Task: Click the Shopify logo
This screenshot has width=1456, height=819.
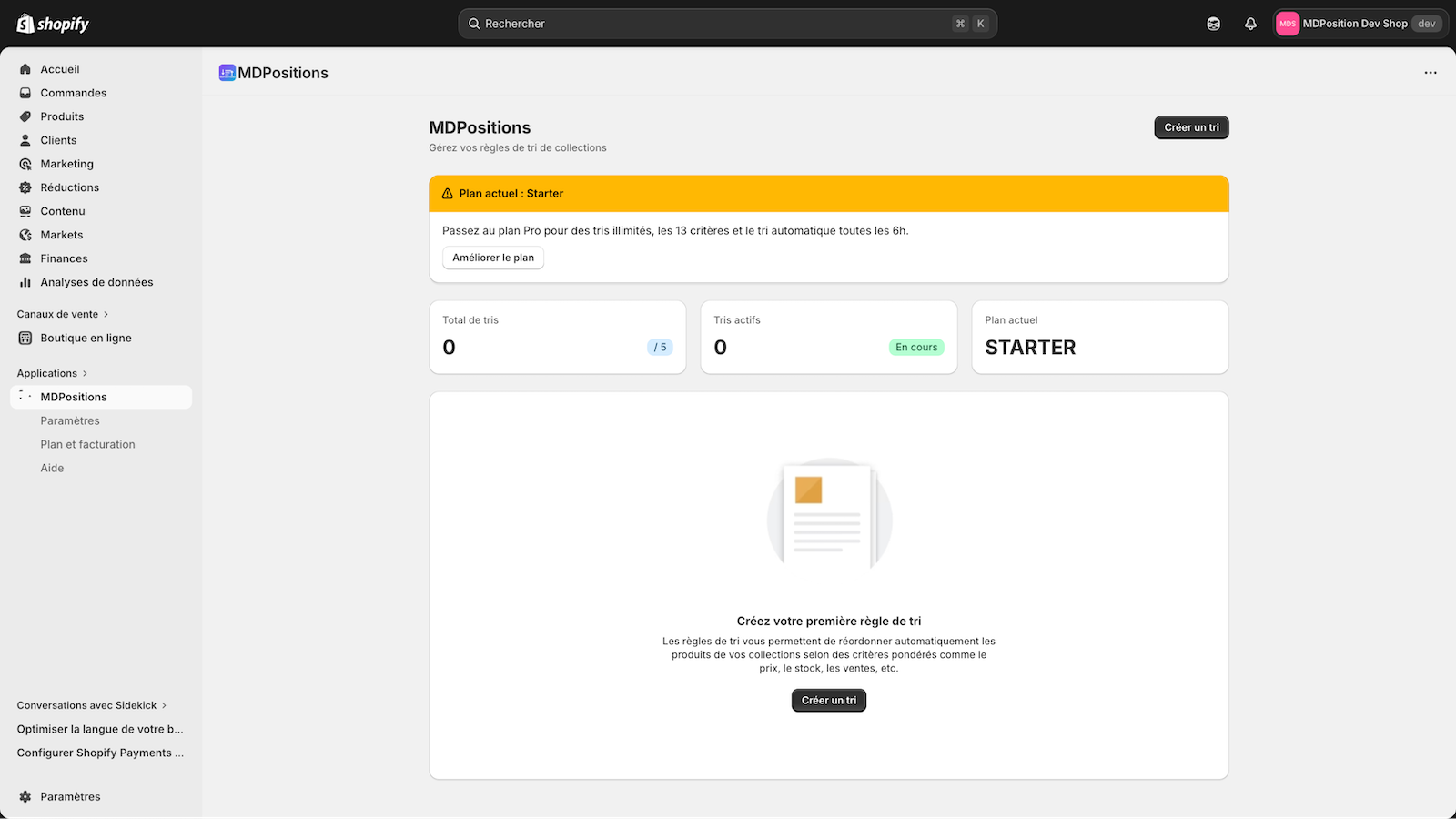Action: (50, 23)
